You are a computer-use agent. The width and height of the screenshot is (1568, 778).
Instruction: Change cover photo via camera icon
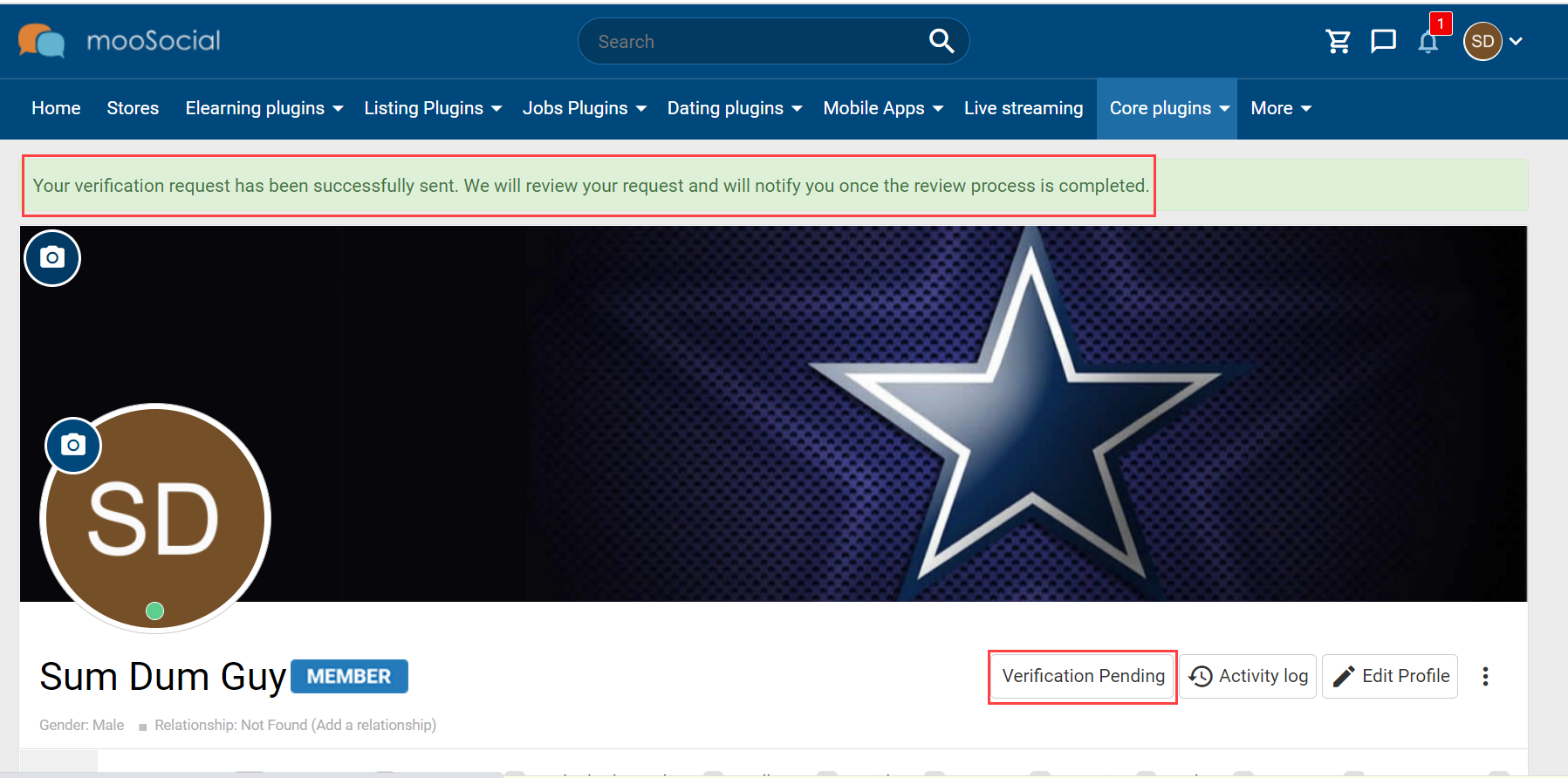pyautogui.click(x=52, y=258)
